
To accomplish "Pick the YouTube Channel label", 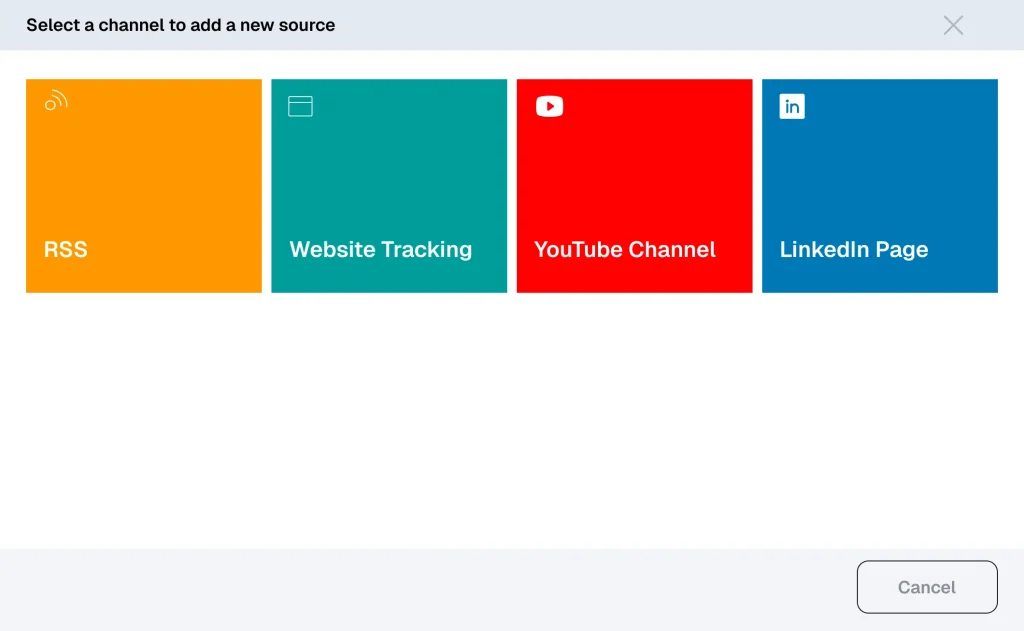I will 624,249.
